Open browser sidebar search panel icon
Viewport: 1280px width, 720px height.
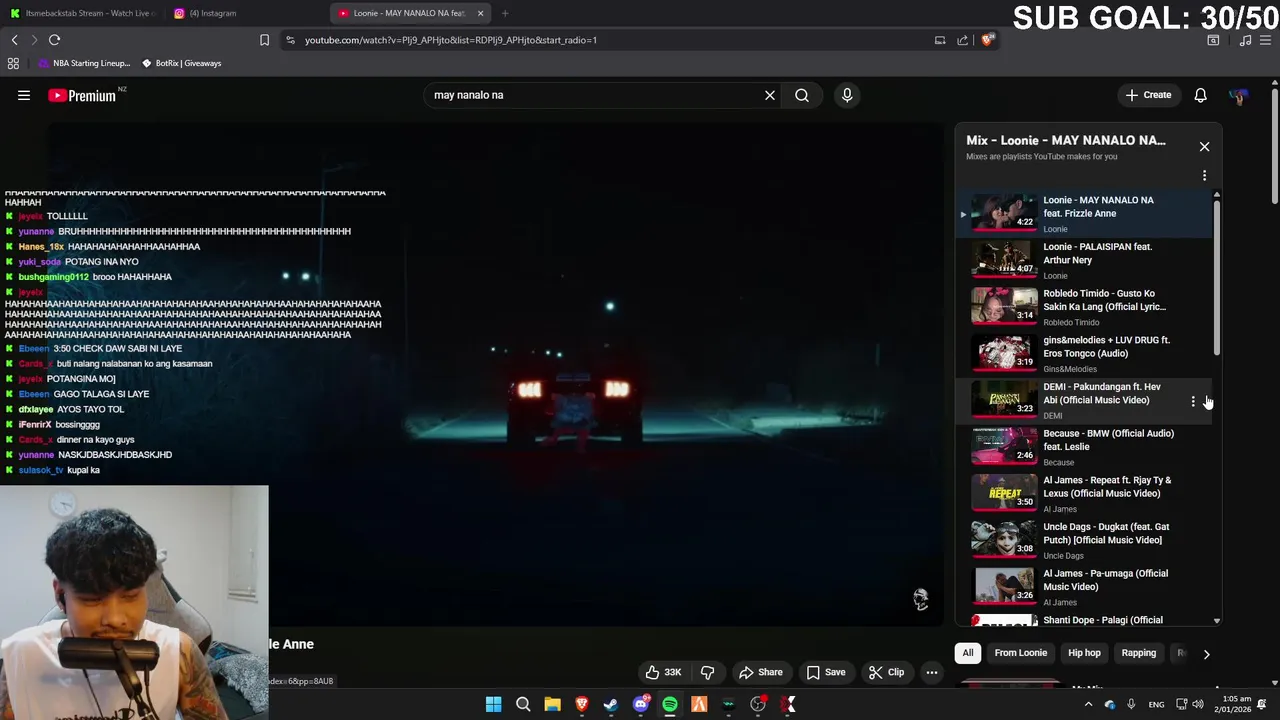(1213, 40)
